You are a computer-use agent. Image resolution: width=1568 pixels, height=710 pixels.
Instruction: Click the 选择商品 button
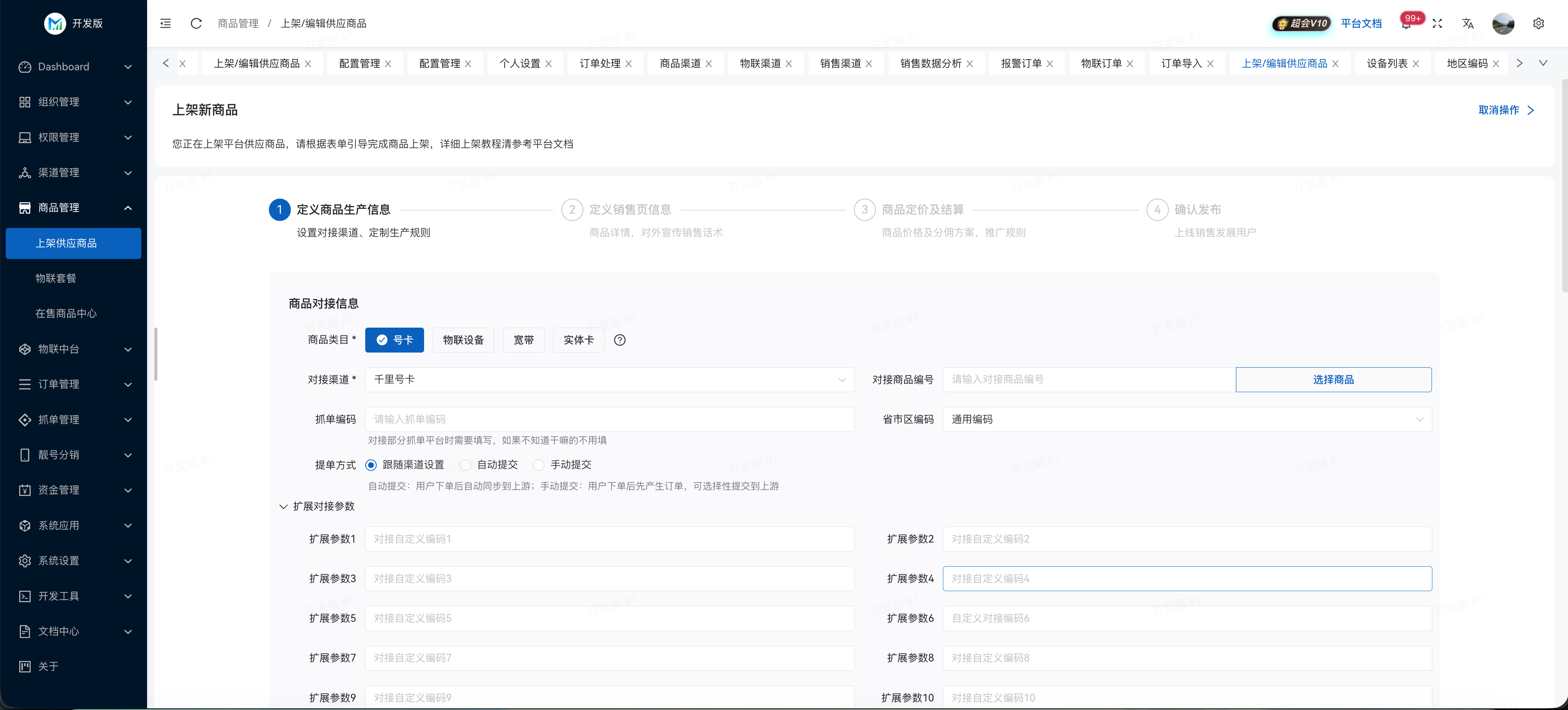pos(1333,380)
